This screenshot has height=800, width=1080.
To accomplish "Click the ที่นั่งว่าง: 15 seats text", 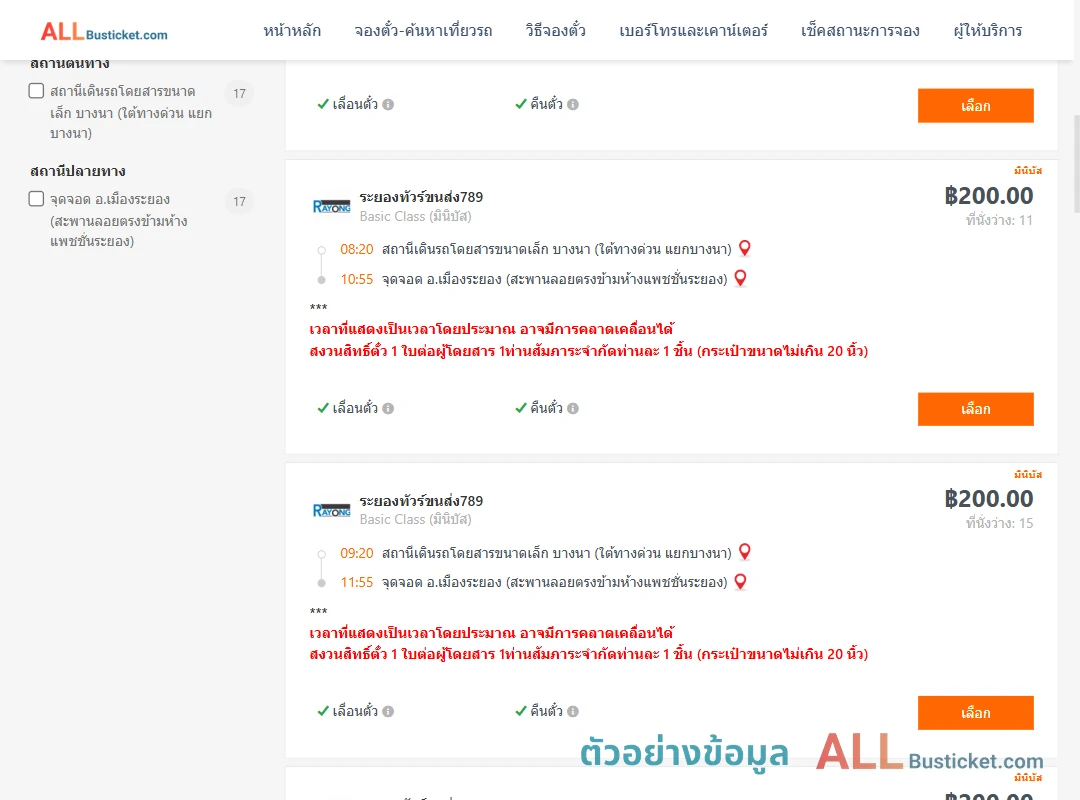I will (999, 524).
